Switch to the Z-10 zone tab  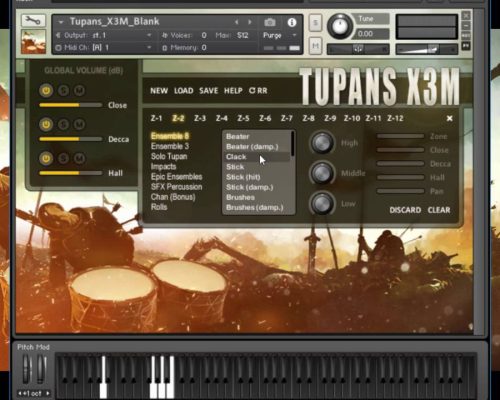(352, 118)
